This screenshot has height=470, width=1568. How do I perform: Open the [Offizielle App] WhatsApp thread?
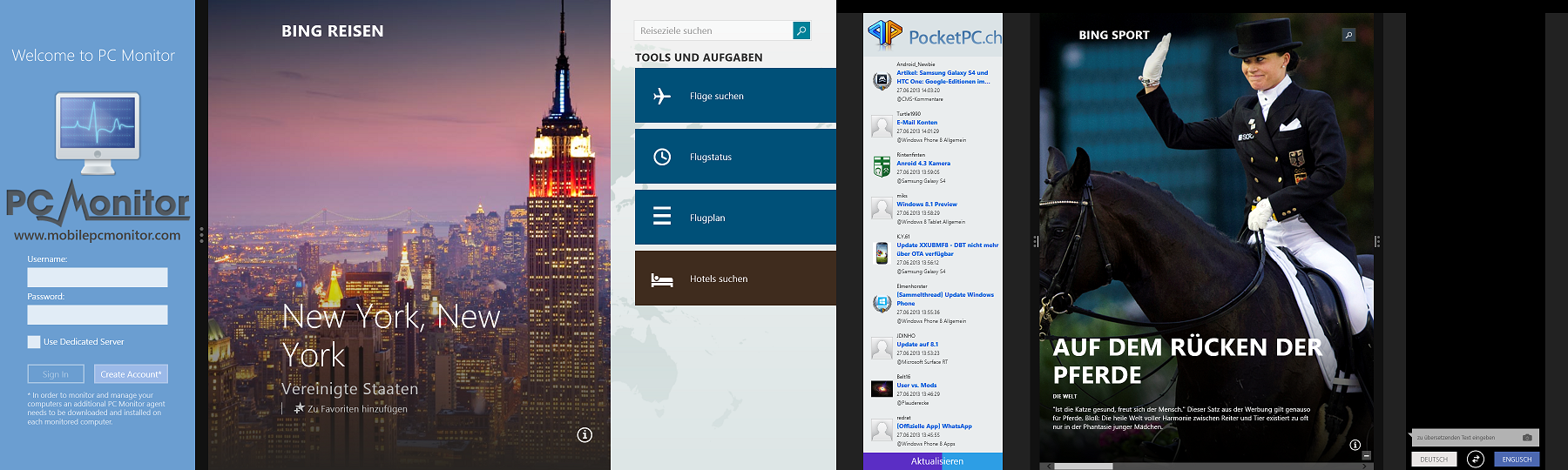[935, 426]
